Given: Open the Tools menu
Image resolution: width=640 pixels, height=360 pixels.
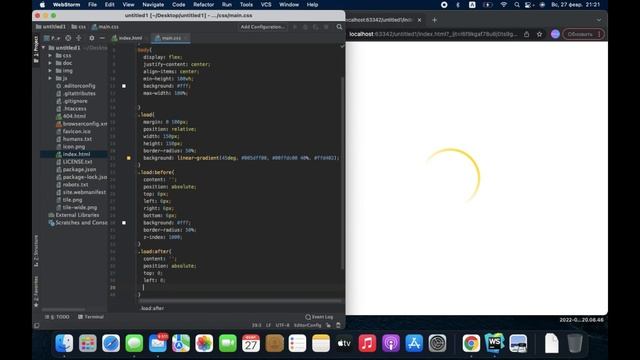Looking at the screenshot, I should 246,5.
